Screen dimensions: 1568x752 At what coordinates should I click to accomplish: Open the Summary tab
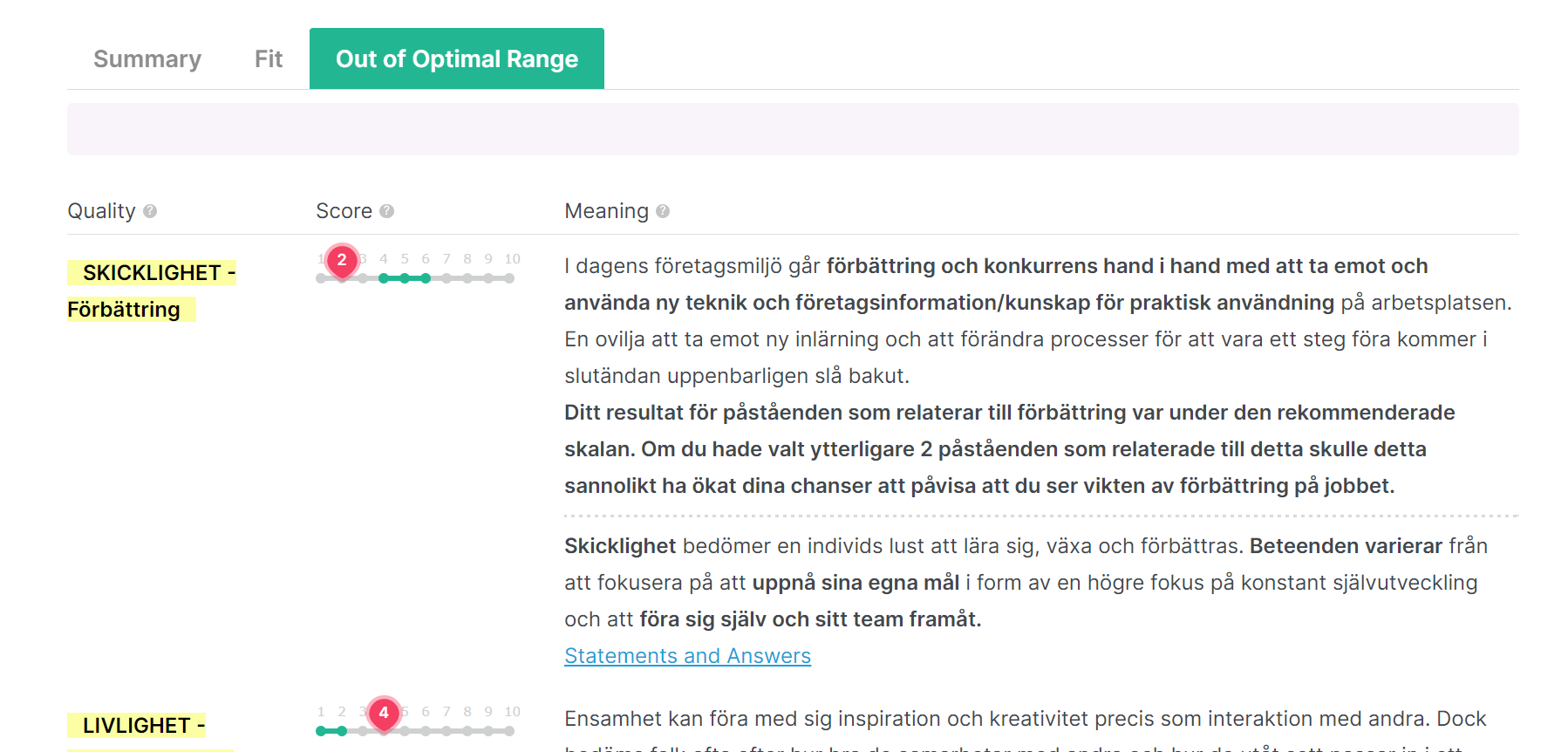[x=147, y=58]
